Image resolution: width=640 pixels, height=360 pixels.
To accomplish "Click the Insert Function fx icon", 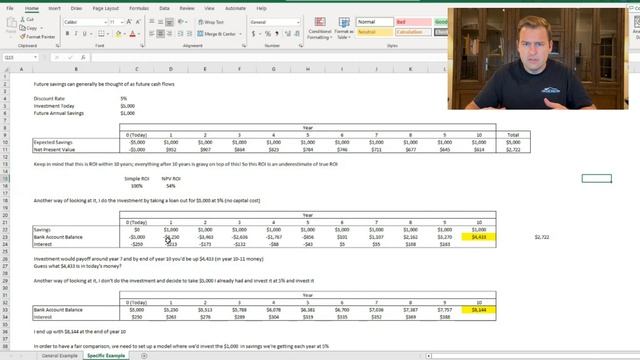I will 83,58.
